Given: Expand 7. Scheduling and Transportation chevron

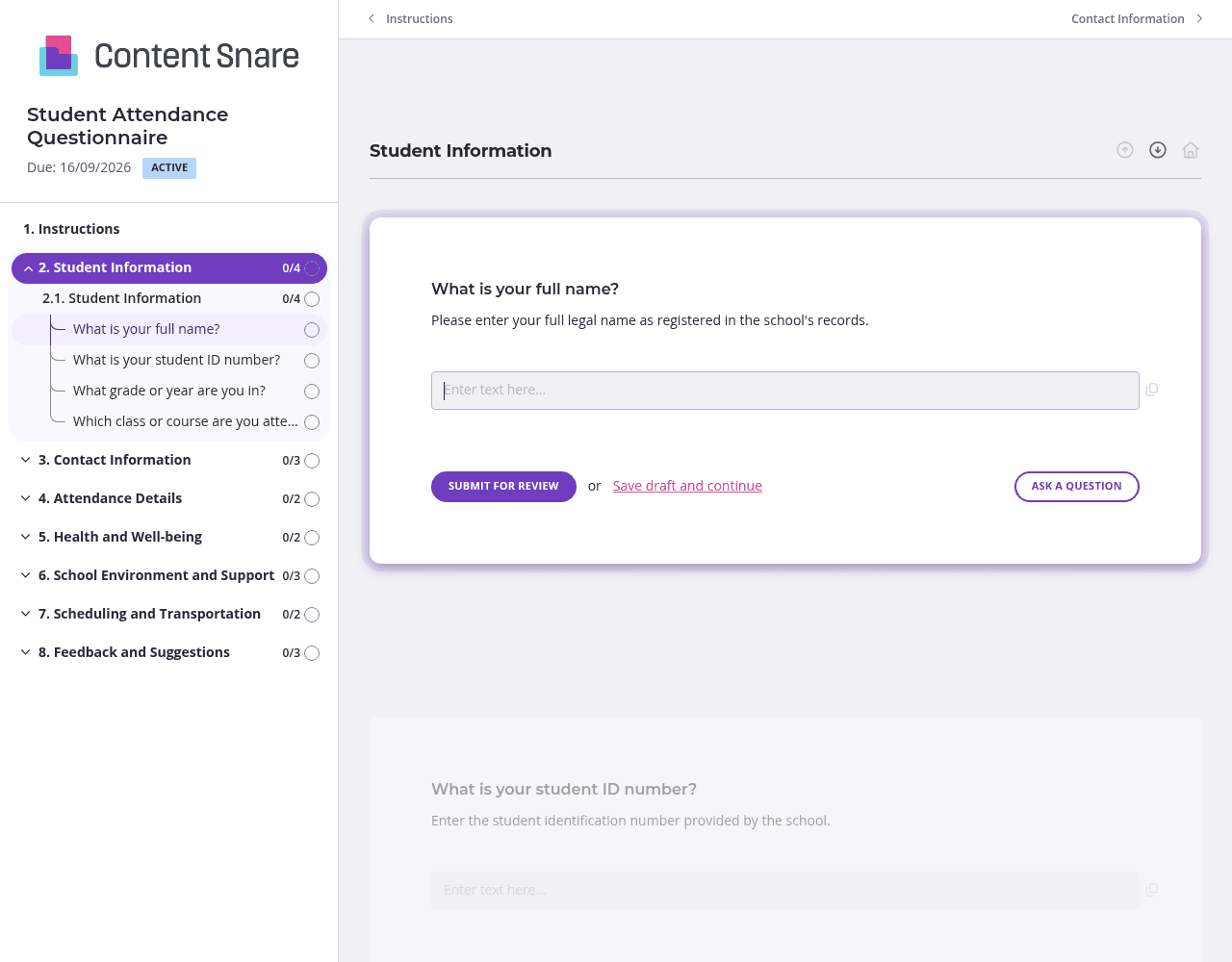Looking at the screenshot, I should 26,614.
